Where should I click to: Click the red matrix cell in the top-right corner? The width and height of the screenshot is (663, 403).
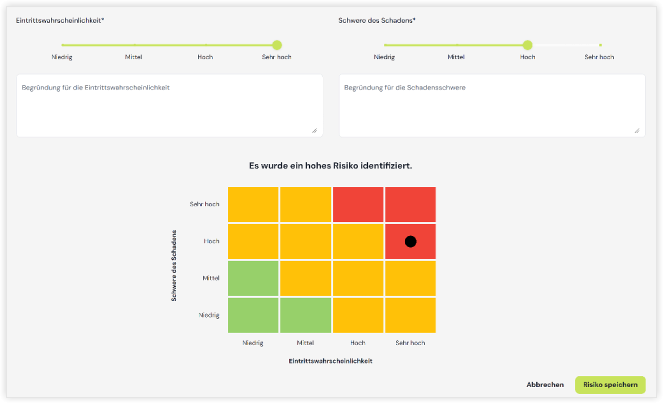(410, 204)
